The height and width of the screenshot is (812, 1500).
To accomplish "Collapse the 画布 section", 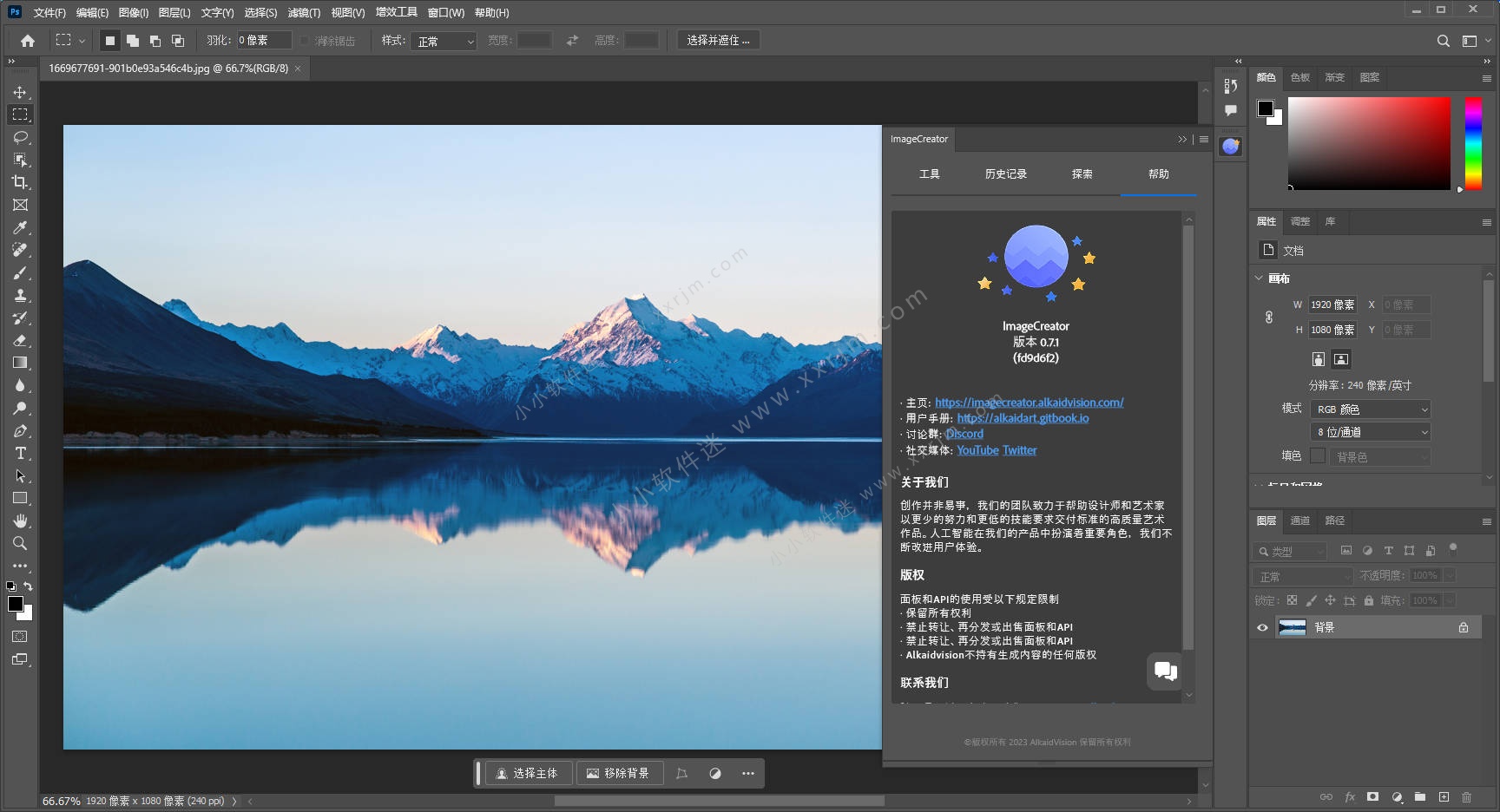I will [x=1260, y=278].
